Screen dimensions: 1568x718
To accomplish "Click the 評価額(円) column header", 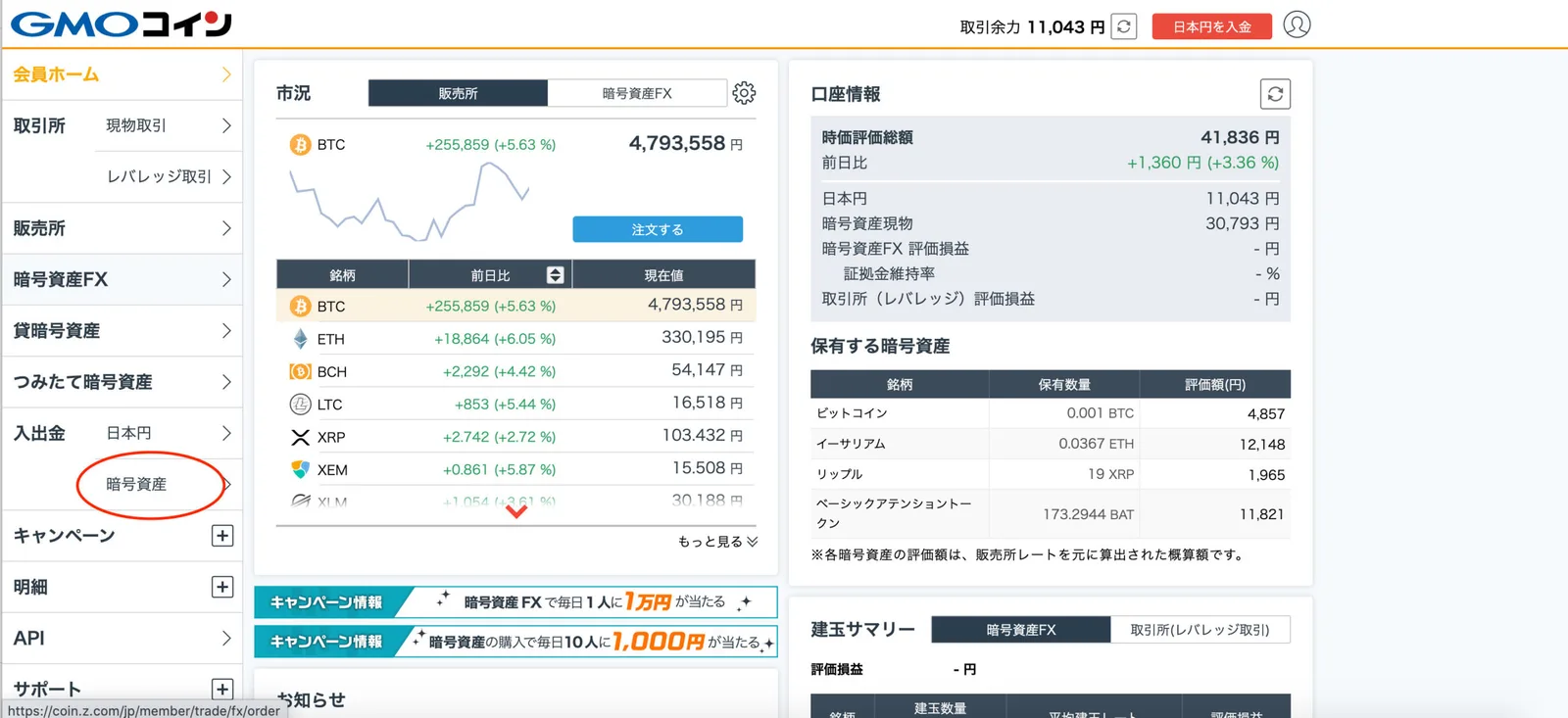I will (x=1215, y=385).
